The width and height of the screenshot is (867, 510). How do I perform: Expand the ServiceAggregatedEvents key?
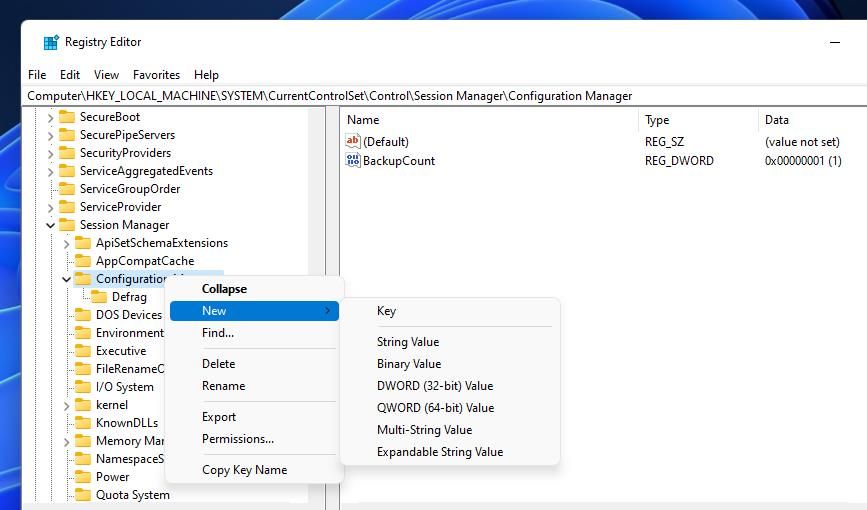pyautogui.click(x=50, y=171)
